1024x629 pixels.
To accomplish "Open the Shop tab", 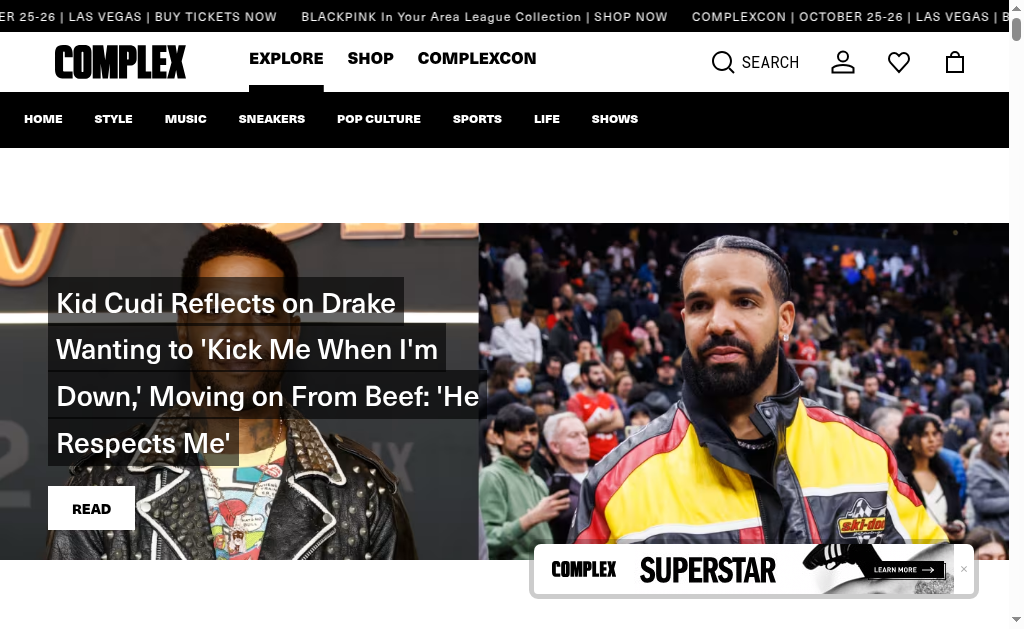I will [x=370, y=58].
